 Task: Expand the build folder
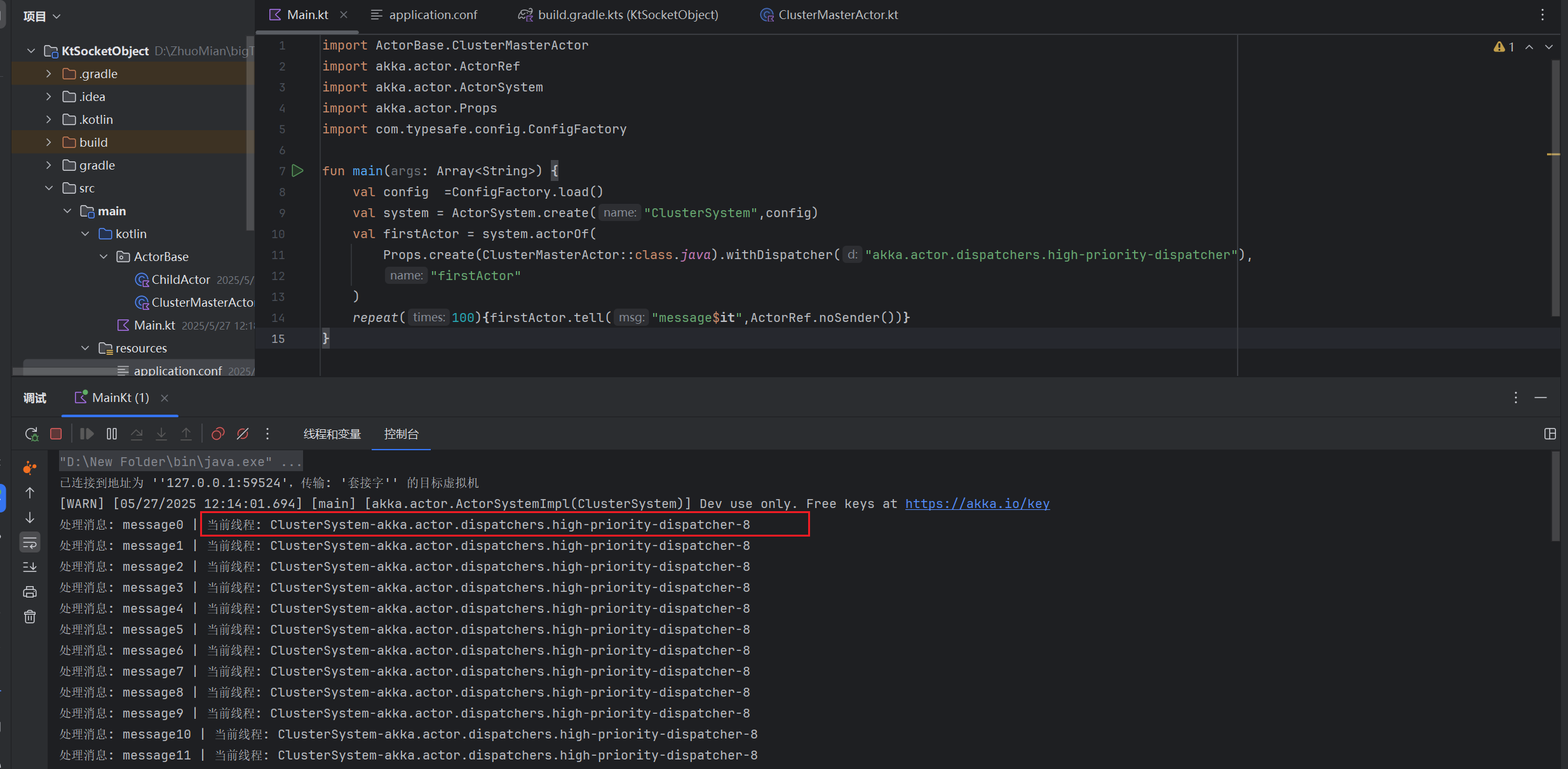click(49, 142)
